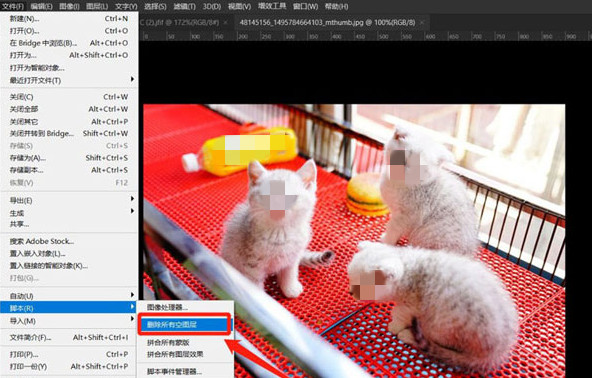Expand 导入(M) submenu

69,321
